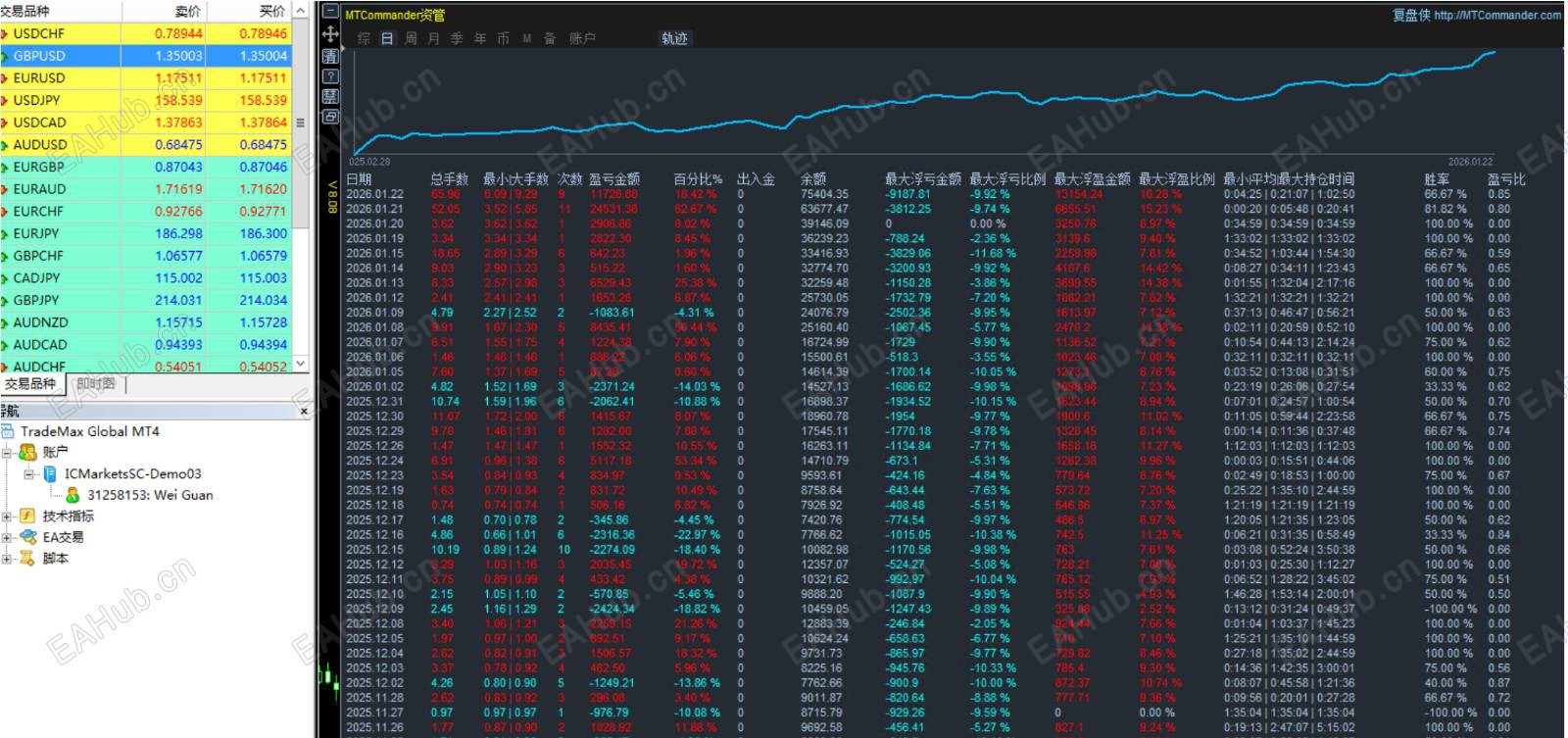Viewport: 1568px width, 738px height.
Task: Select the AUDUSD symbol row
Action: [146, 145]
